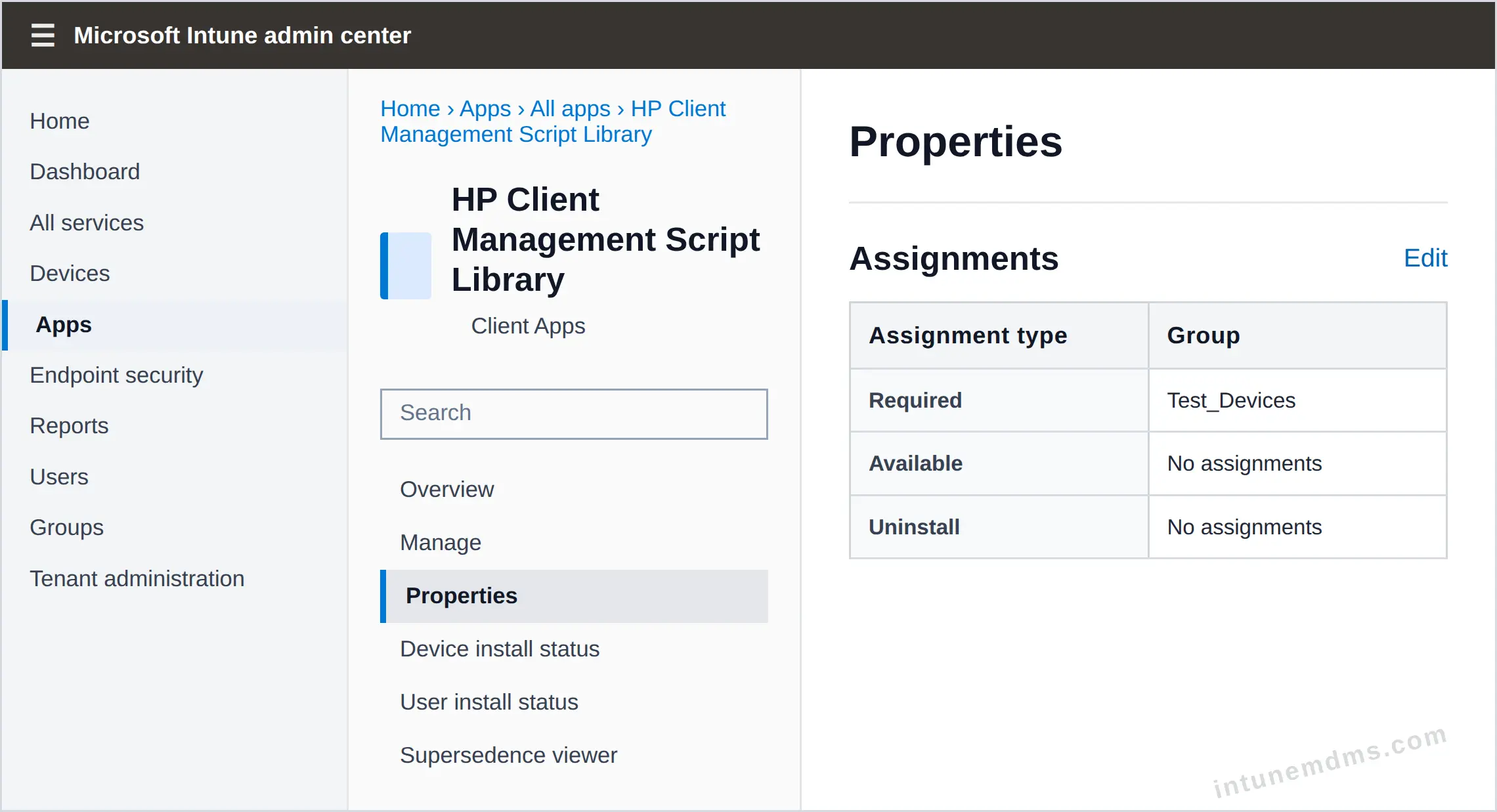Click HP Client Management Script Library breadcrumb
Image resolution: width=1497 pixels, height=812 pixels.
point(553,121)
